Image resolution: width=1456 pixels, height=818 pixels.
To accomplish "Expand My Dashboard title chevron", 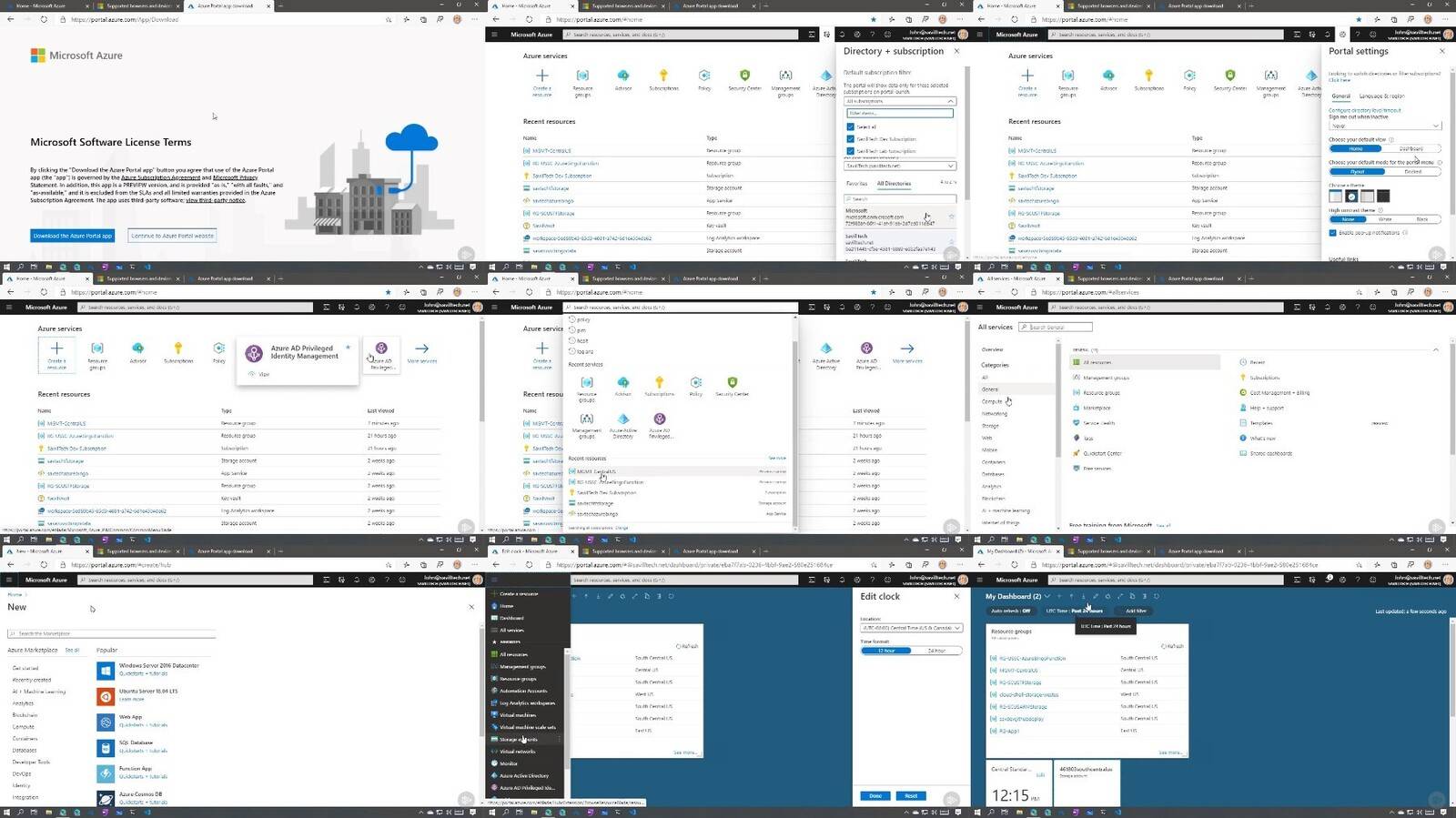I will [x=1047, y=597].
